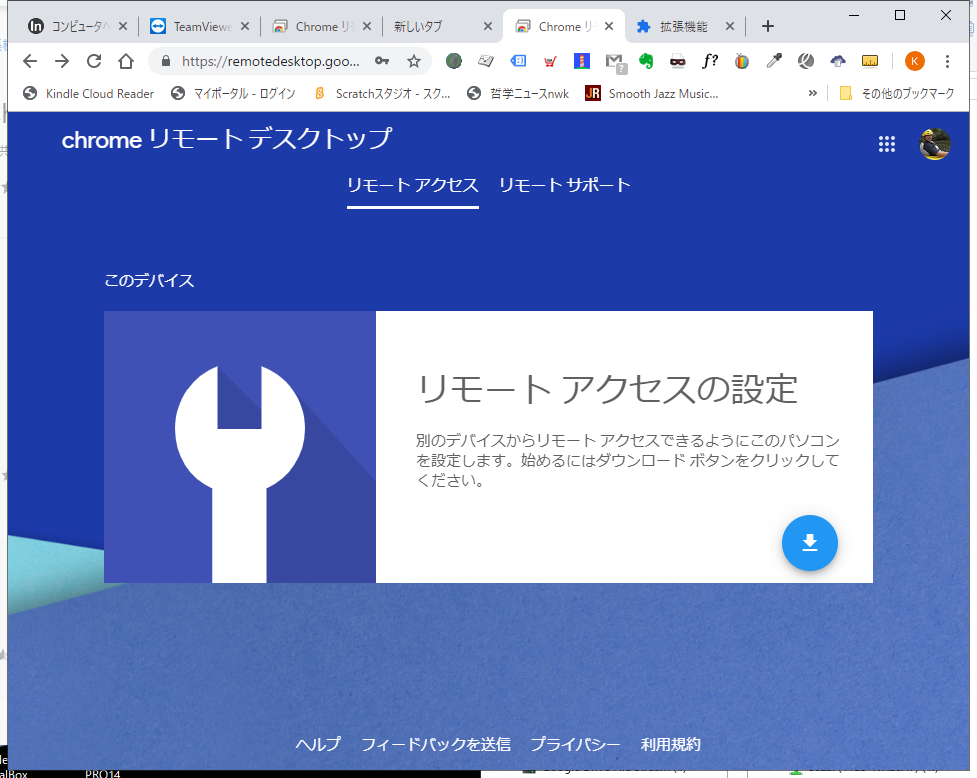Close the 新しいタブ browser tab
The height and width of the screenshot is (778, 977).
(x=488, y=26)
